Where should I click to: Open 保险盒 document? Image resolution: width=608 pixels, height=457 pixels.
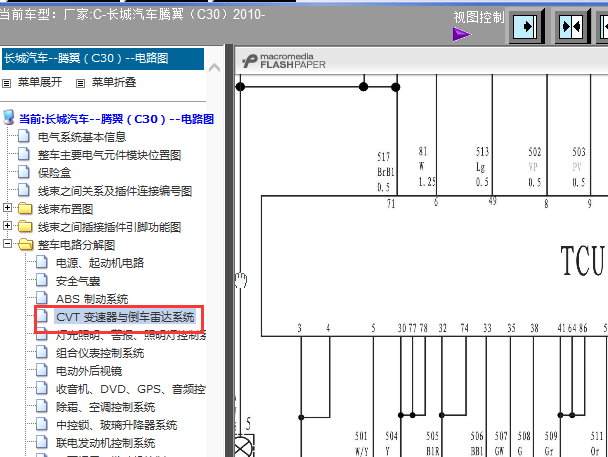[54, 173]
